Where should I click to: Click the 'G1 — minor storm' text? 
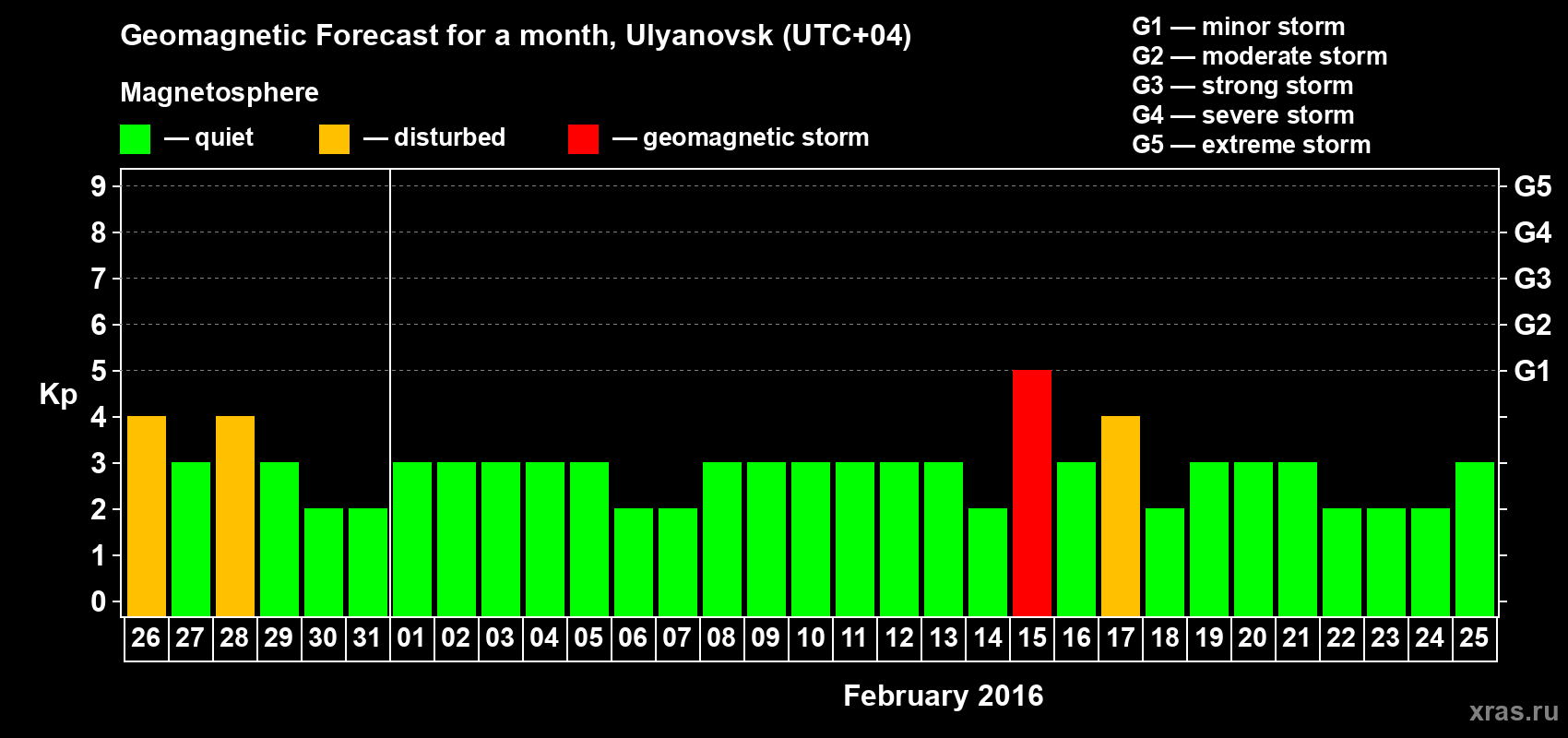coord(1239,27)
